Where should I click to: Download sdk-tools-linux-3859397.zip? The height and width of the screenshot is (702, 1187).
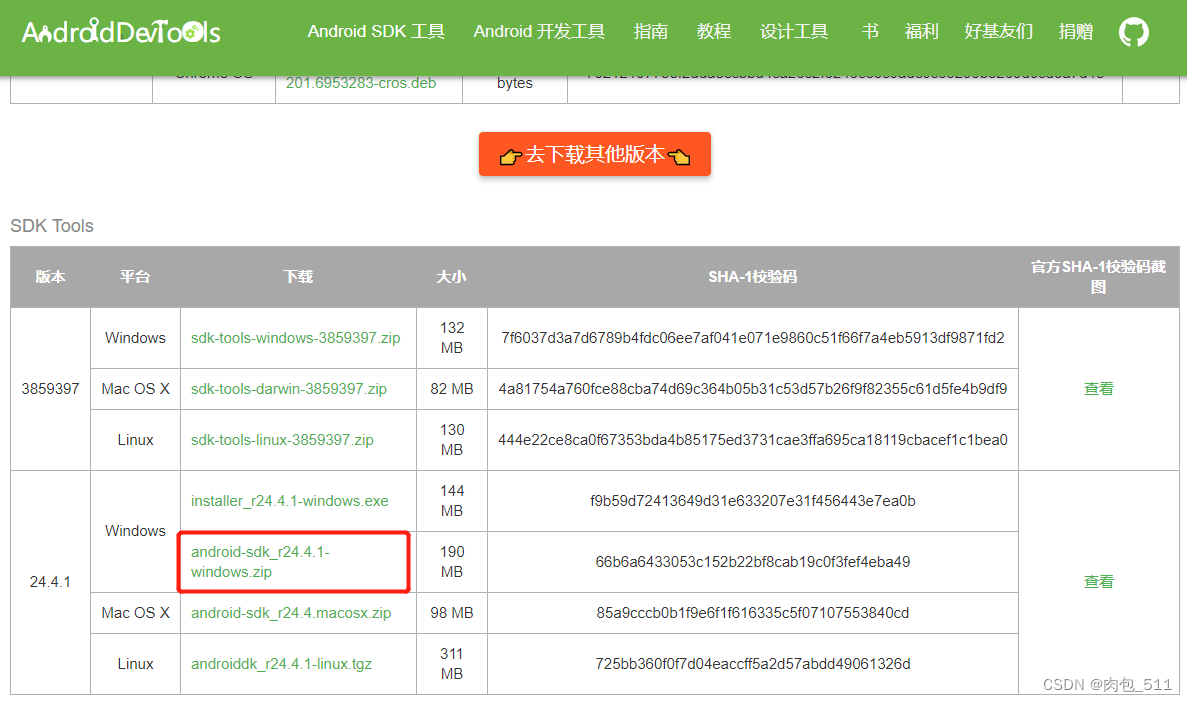coord(282,440)
